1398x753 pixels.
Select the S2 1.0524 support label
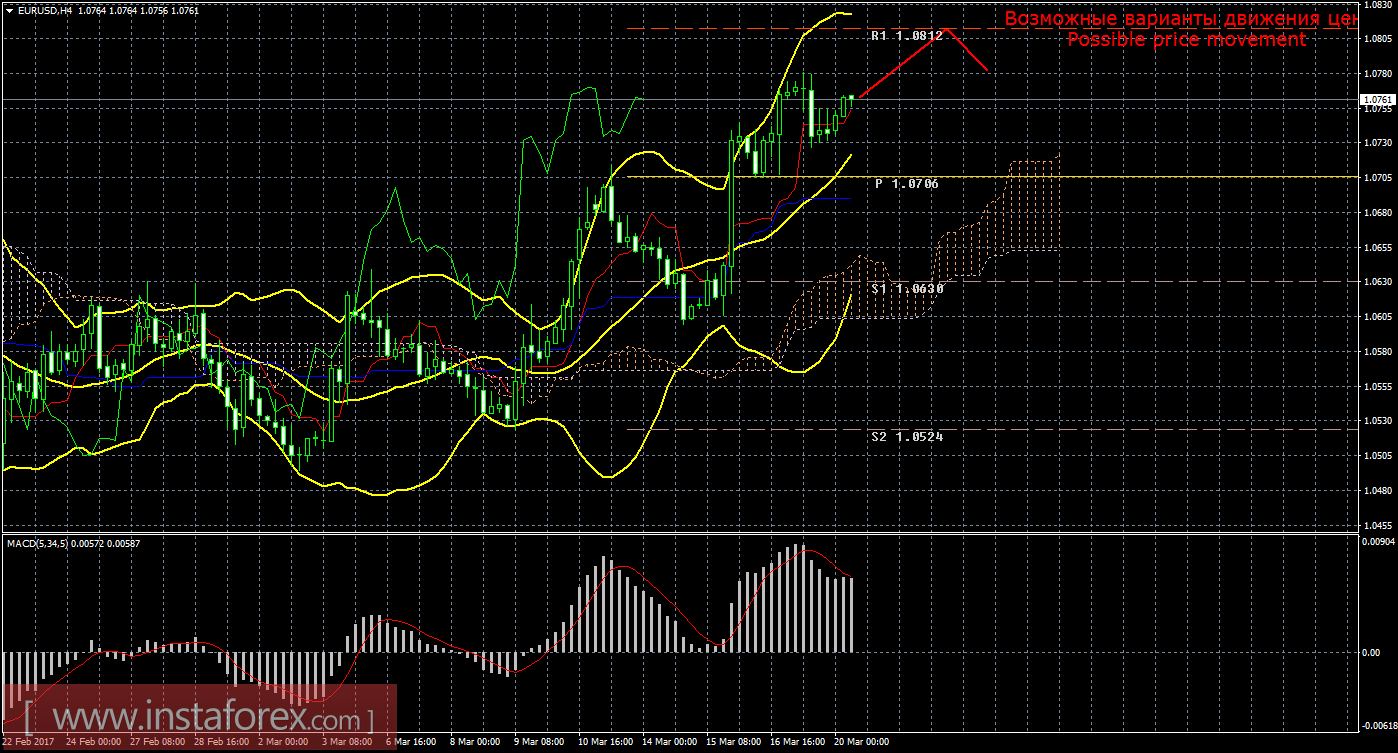coord(907,437)
